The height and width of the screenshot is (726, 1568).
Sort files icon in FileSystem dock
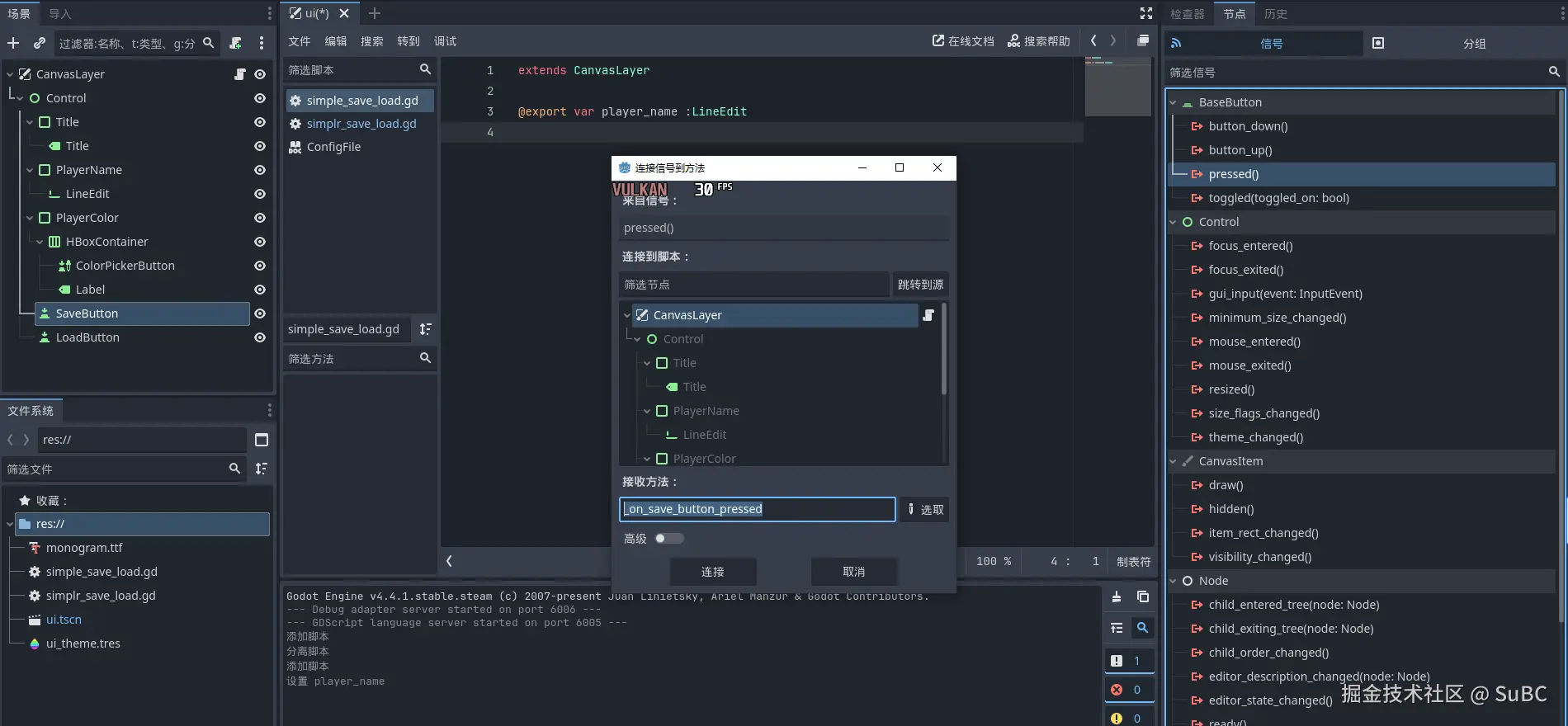(x=262, y=469)
